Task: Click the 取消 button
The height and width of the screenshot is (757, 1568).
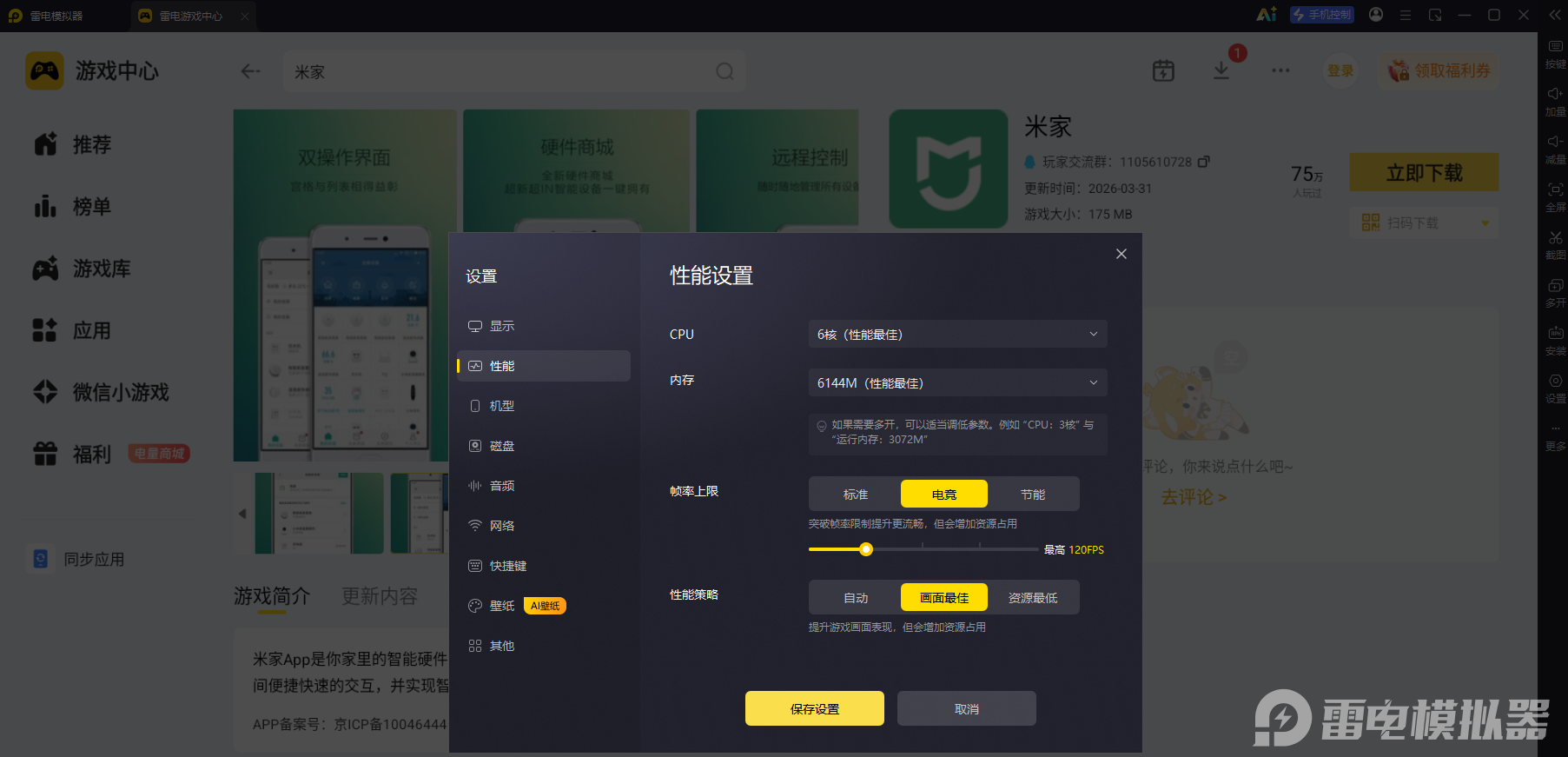Action: (967, 708)
